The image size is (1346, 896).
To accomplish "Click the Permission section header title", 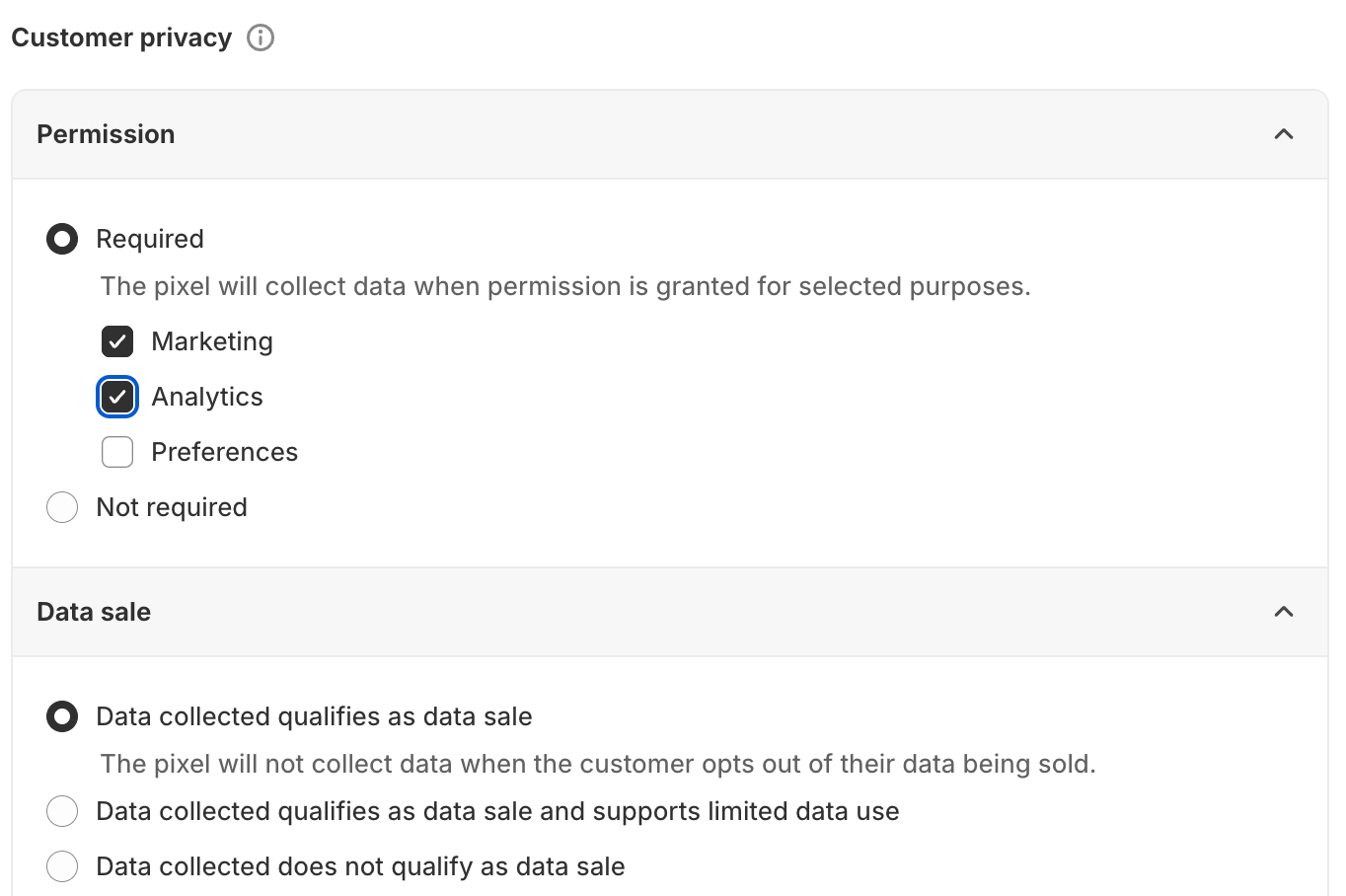I will (x=106, y=134).
